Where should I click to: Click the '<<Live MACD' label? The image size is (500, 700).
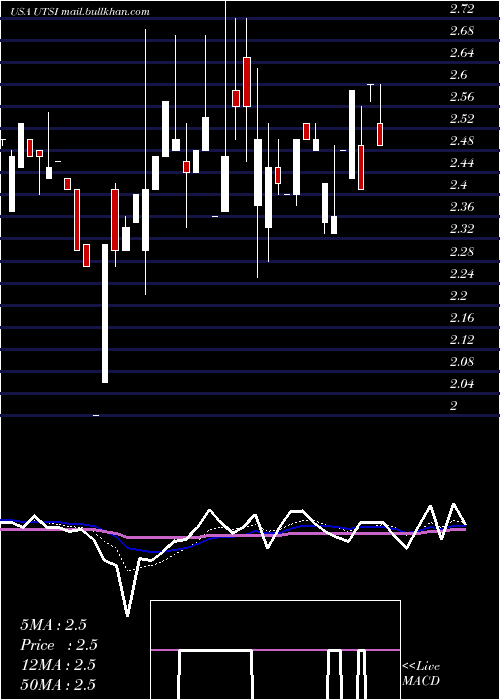pos(421,674)
